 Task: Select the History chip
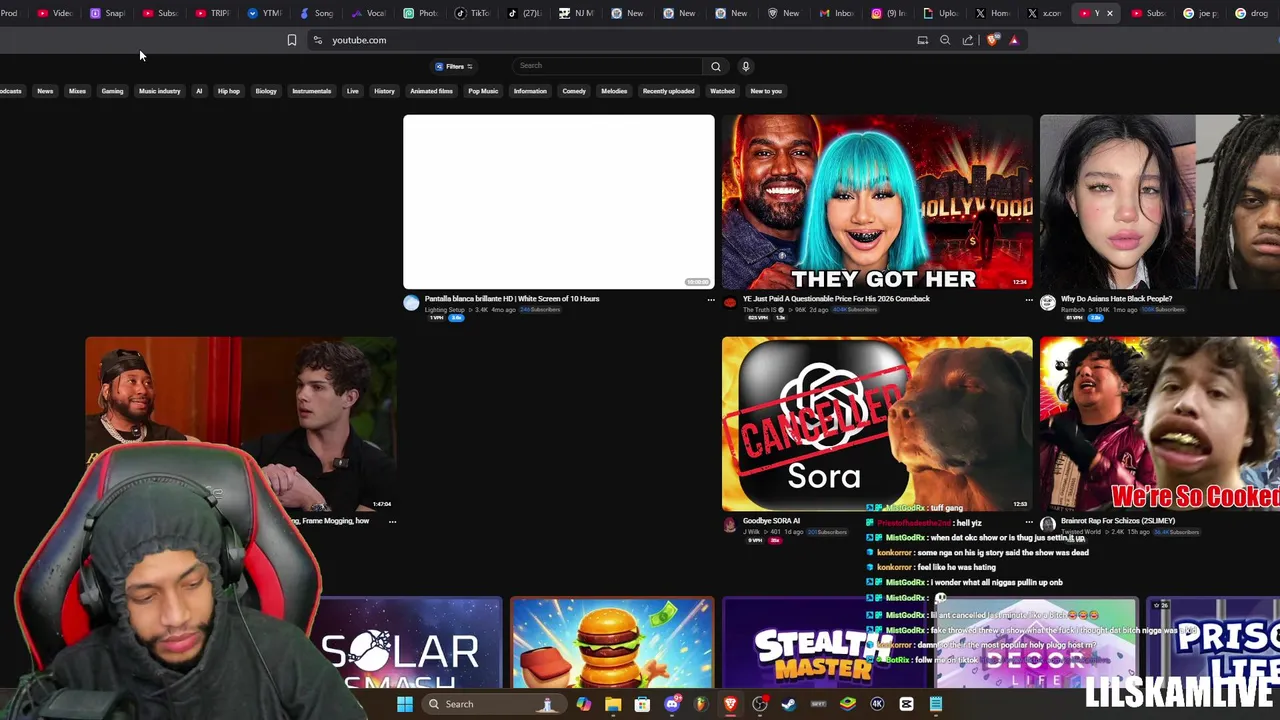(384, 91)
